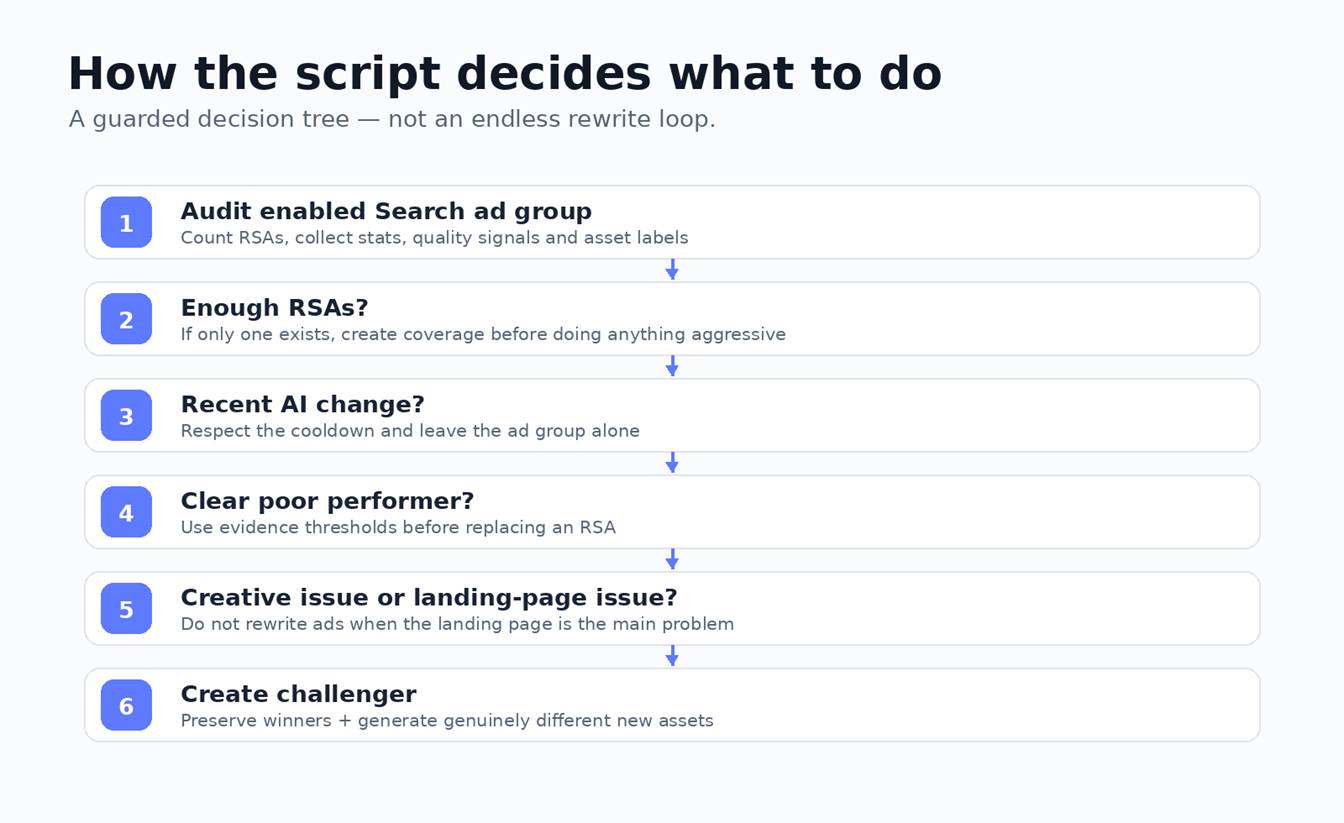Image resolution: width=1344 pixels, height=823 pixels.
Task: Click the number 4 step badge
Action: pos(126,512)
